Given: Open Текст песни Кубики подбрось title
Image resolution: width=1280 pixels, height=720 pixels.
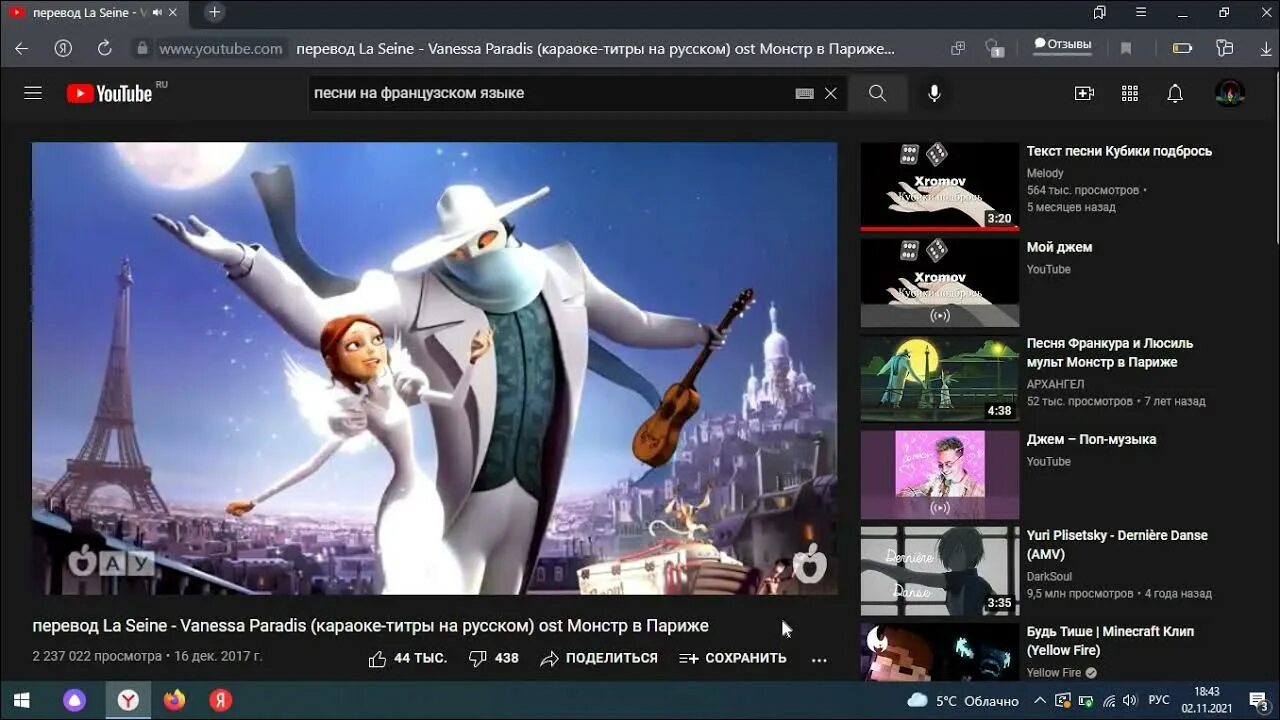Looking at the screenshot, I should [1119, 151].
